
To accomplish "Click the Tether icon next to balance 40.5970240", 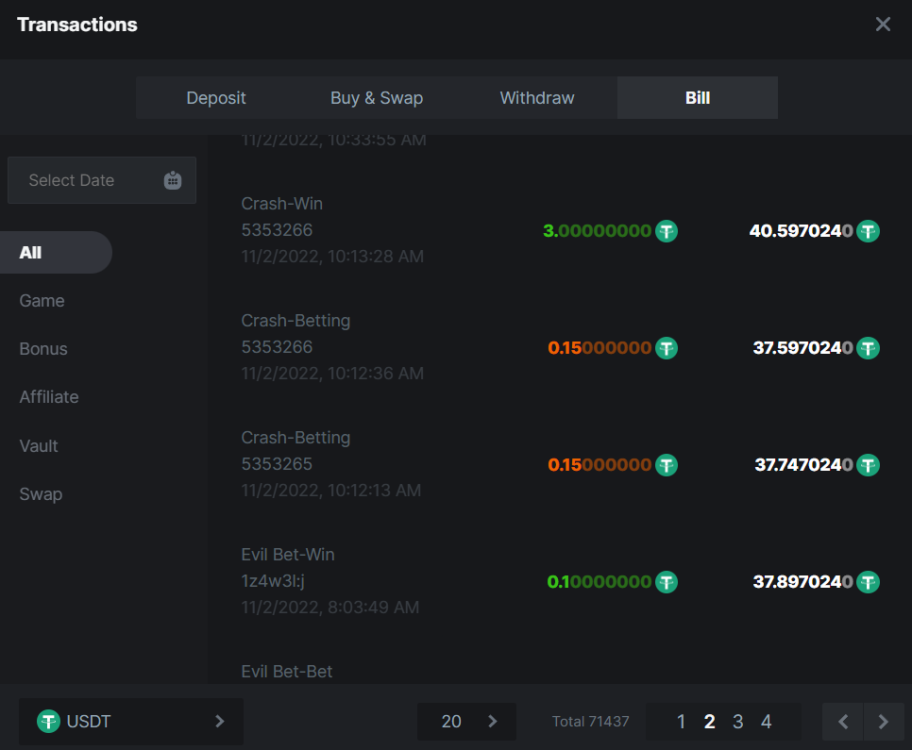I will (x=868, y=231).
